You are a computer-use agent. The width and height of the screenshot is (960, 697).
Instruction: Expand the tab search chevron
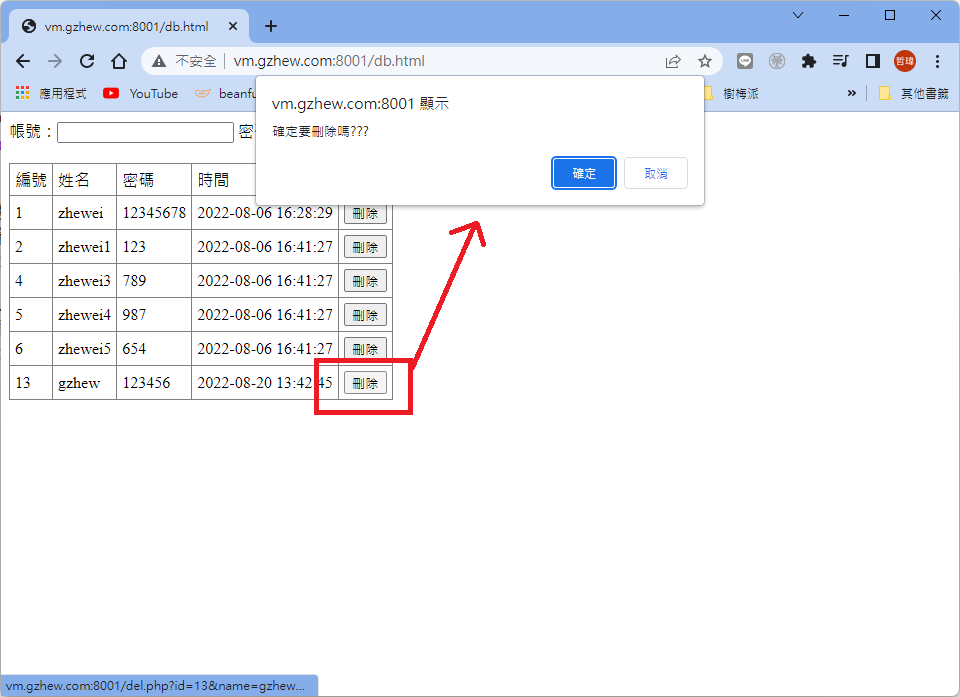[x=798, y=15]
